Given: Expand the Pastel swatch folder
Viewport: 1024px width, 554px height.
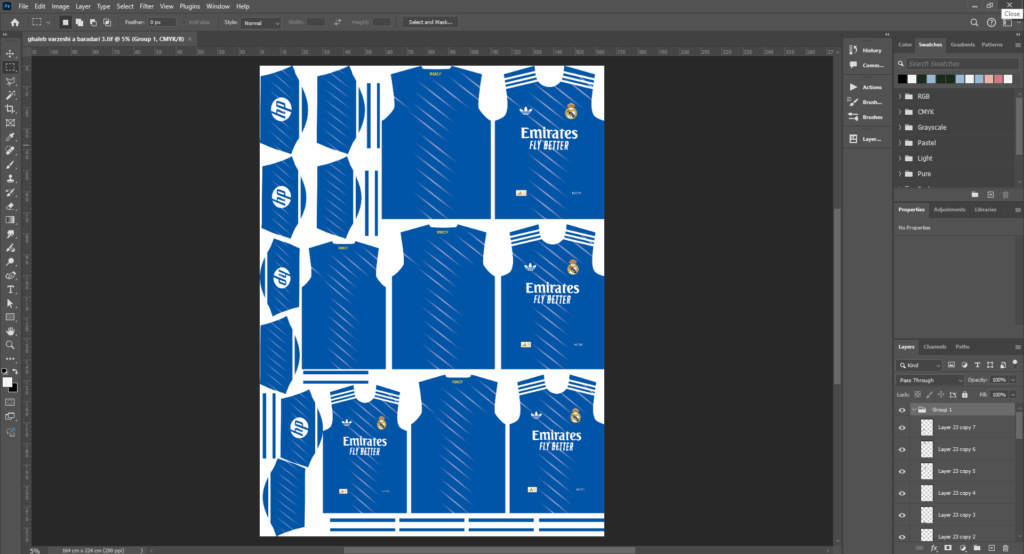Looking at the screenshot, I should pyautogui.click(x=900, y=142).
